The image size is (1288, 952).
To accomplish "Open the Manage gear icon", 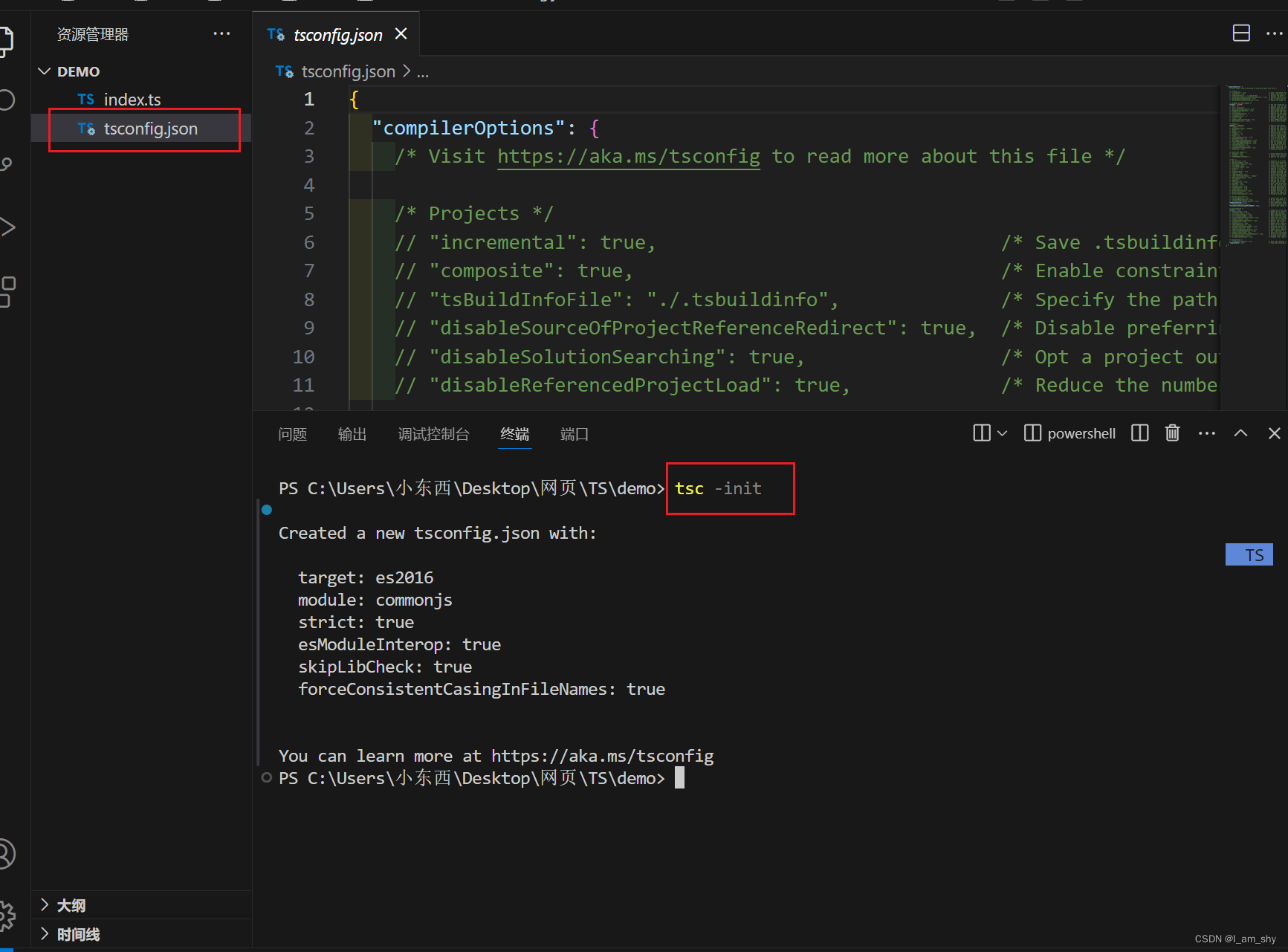I will 6,916.
